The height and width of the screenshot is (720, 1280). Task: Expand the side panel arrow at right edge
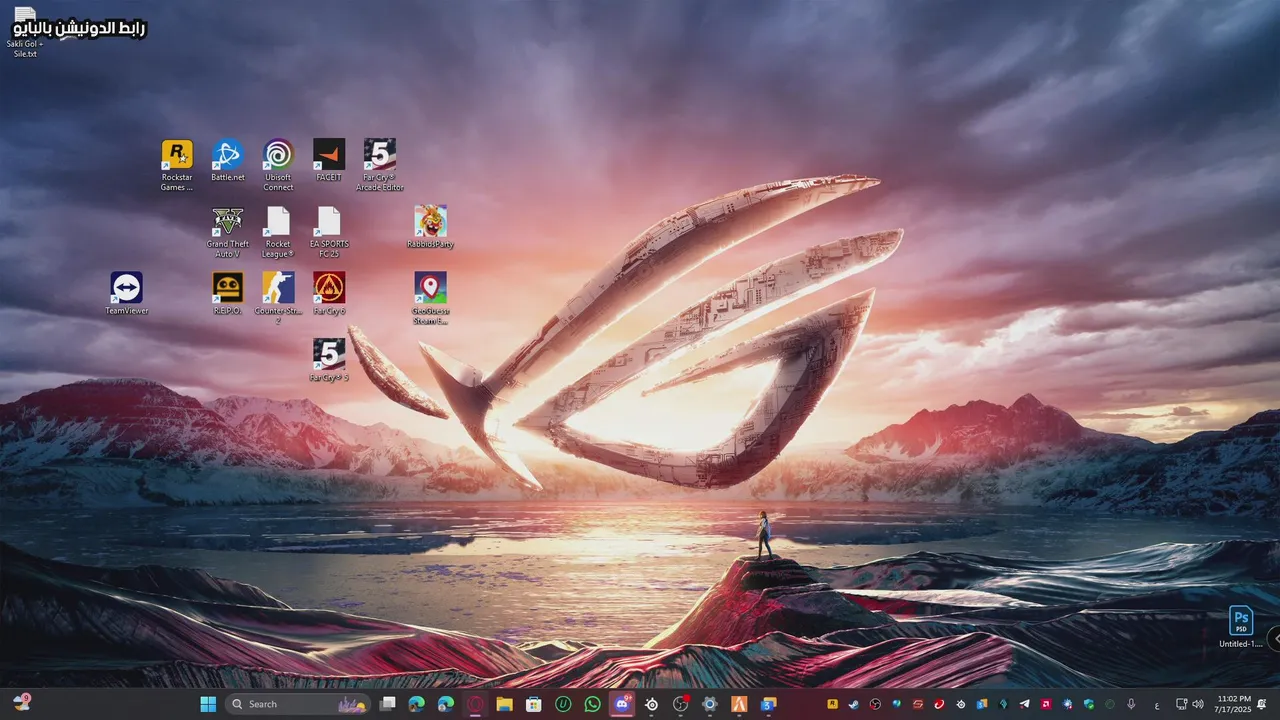point(1274,638)
